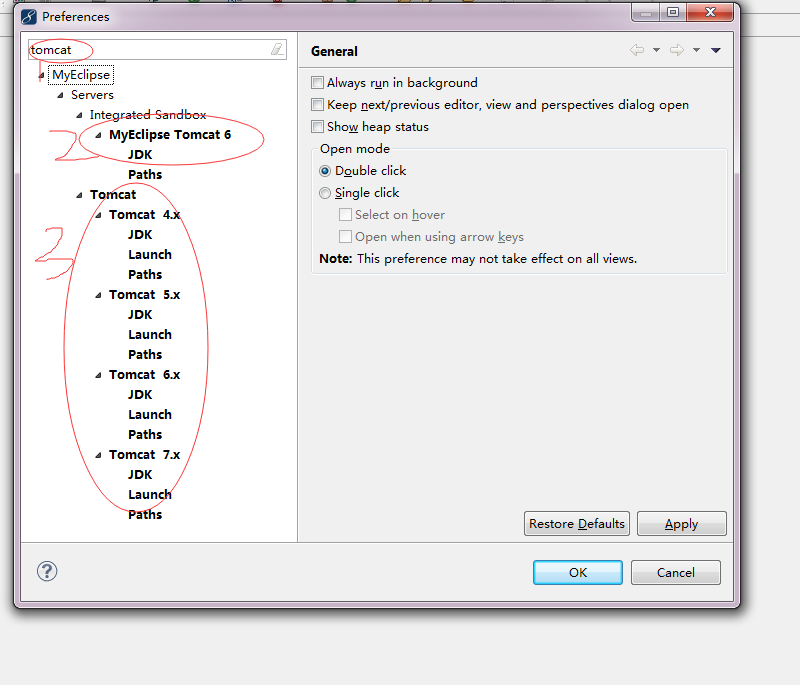Toggle Keep next/previous editor dialog open
The width and height of the screenshot is (800, 685).
pos(317,105)
